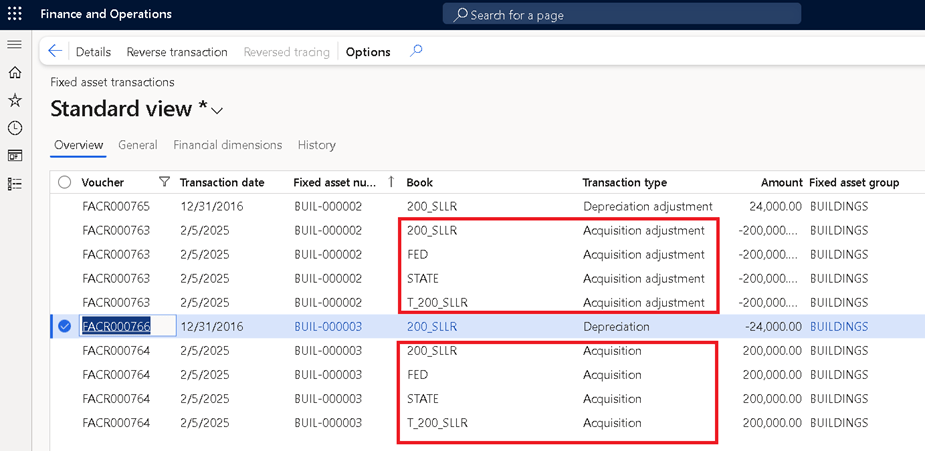Switch to the General tab
This screenshot has width=925, height=451.
137,145
